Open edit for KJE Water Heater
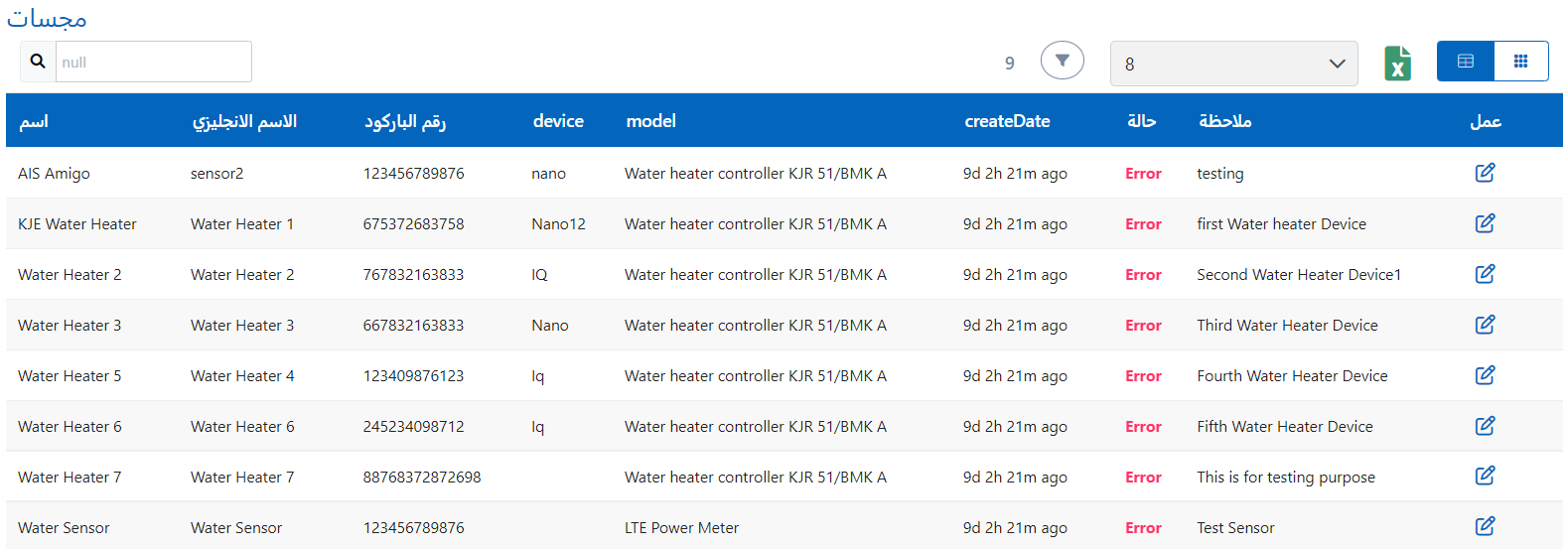 pyautogui.click(x=1485, y=223)
